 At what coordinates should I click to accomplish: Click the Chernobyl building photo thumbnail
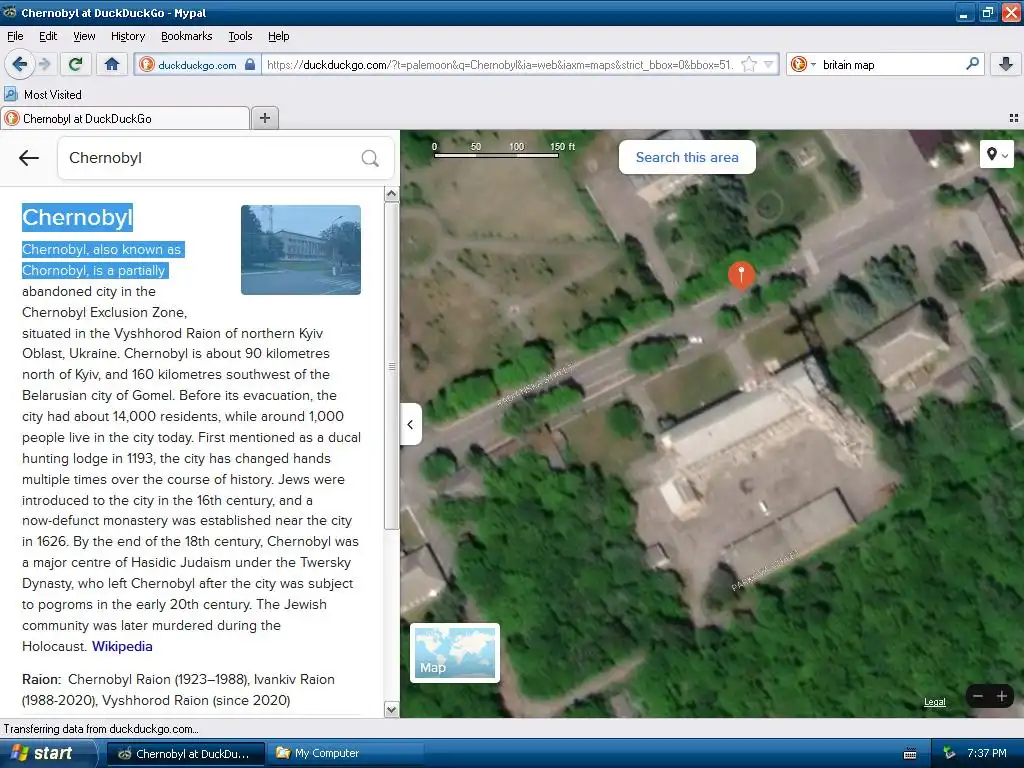pyautogui.click(x=300, y=249)
